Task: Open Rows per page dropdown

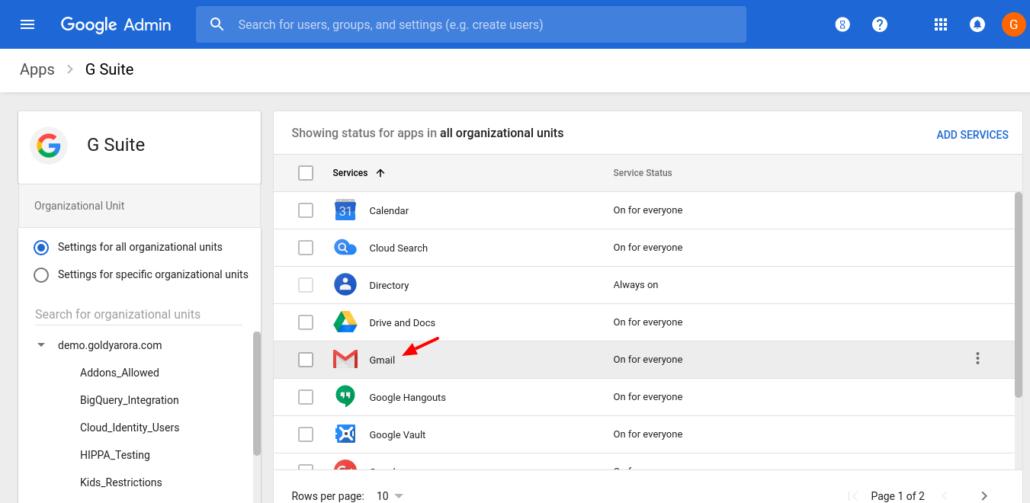Action: tap(390, 496)
